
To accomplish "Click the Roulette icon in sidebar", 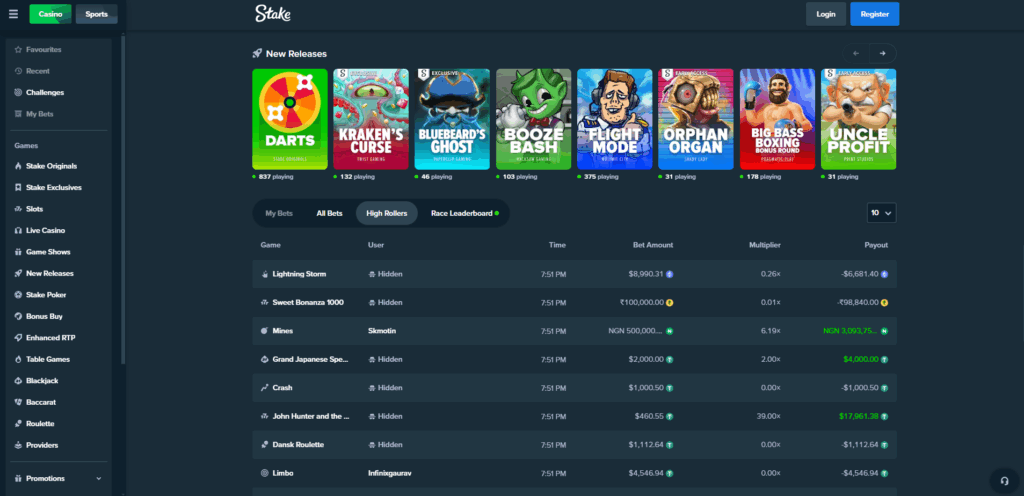I will tap(18, 424).
